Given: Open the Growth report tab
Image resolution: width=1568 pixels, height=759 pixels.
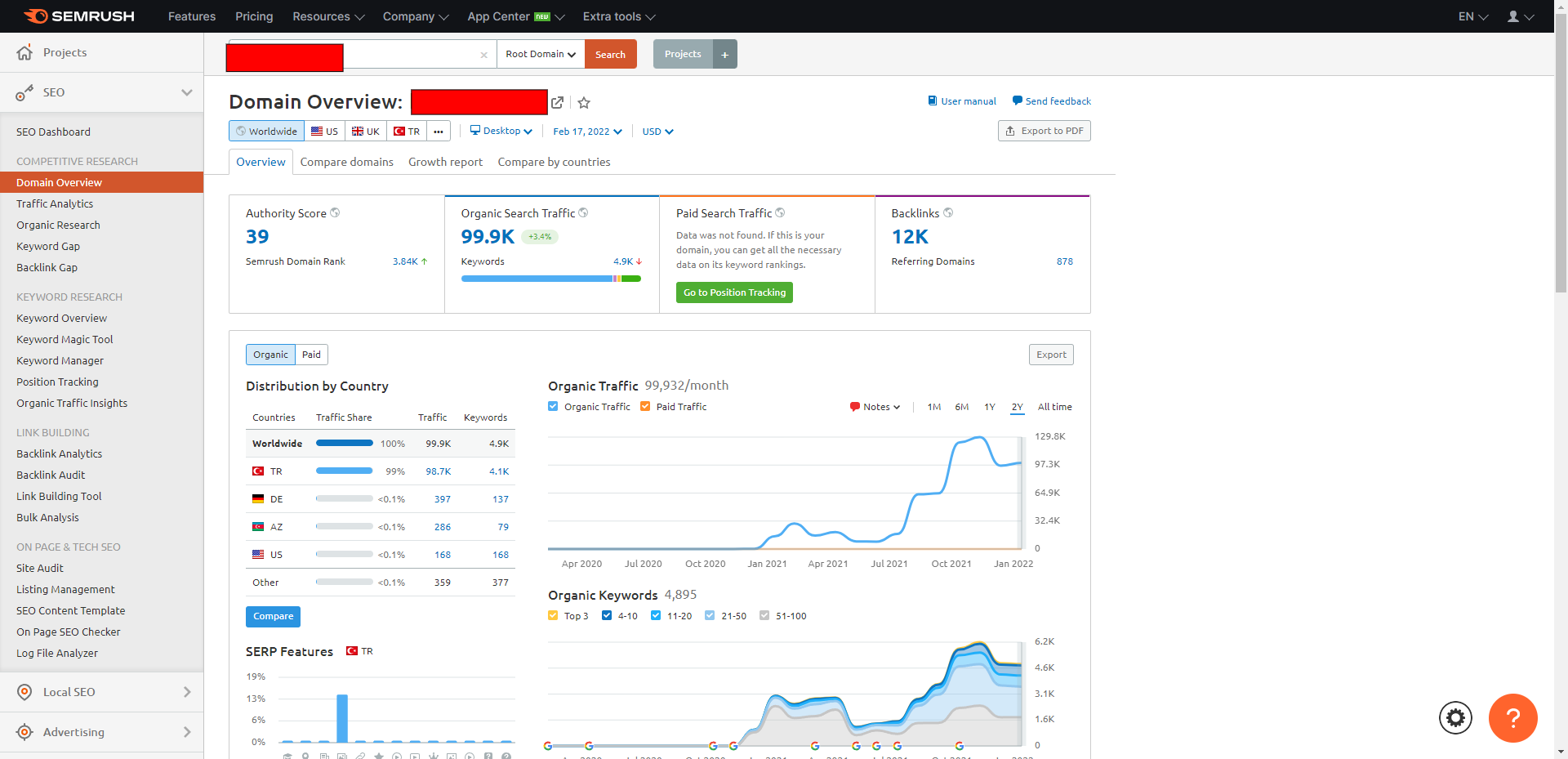Looking at the screenshot, I should 445,162.
